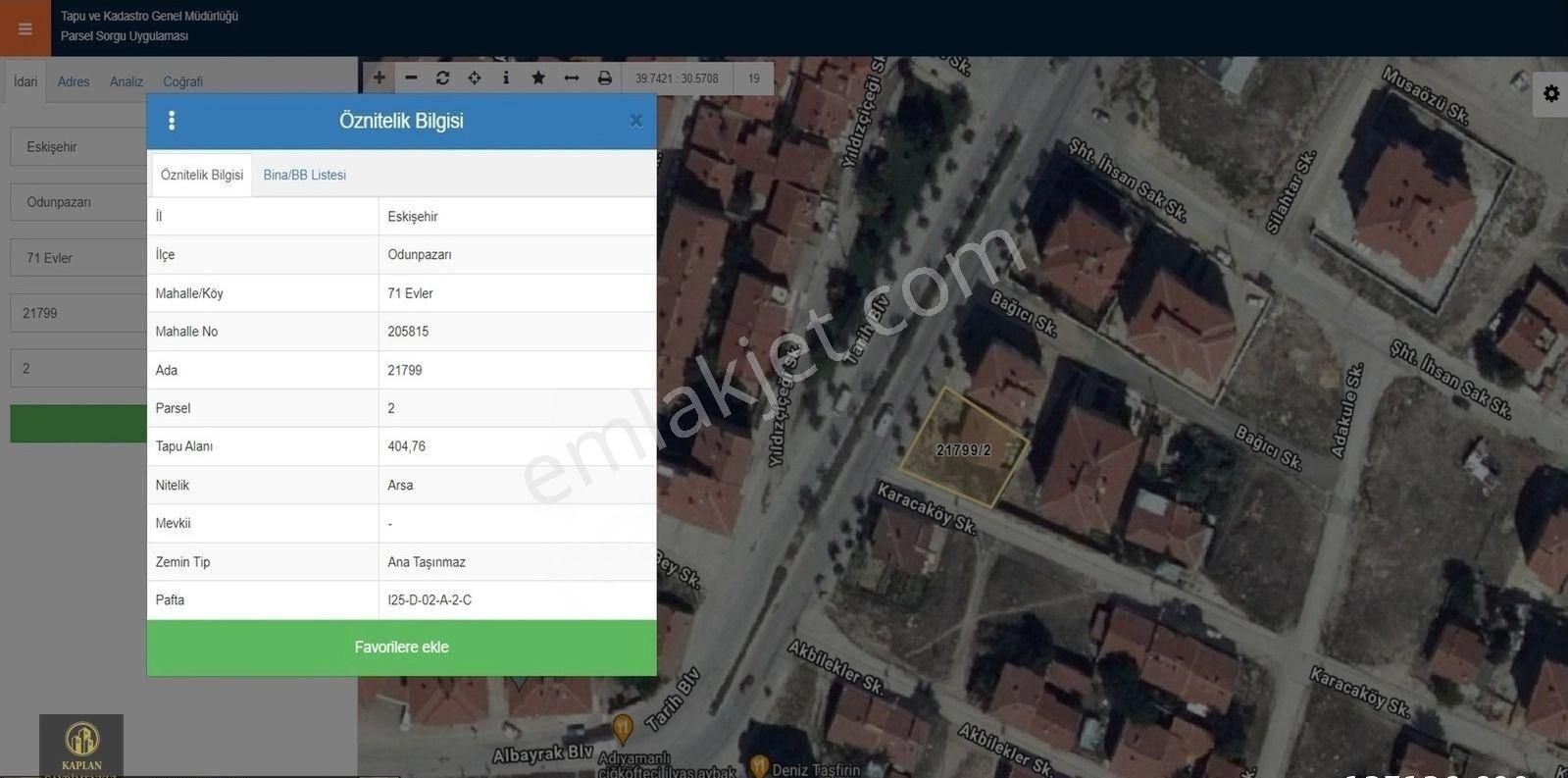Image resolution: width=1568 pixels, height=778 pixels.
Task: Open the Odunpazarı district dropdown
Action: click(78, 202)
